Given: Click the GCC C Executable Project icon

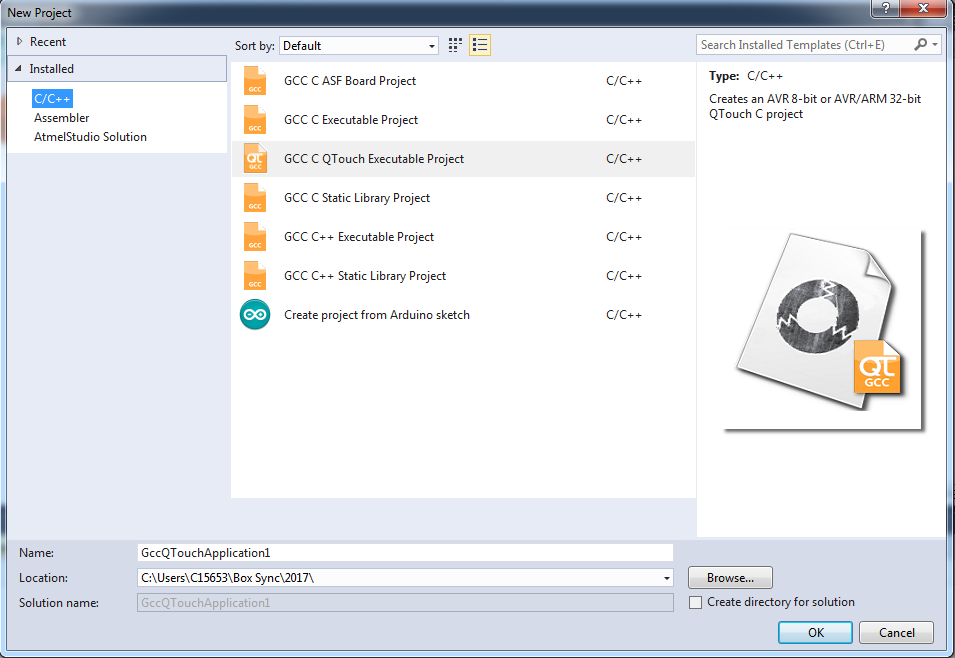Looking at the screenshot, I should pyautogui.click(x=255, y=120).
